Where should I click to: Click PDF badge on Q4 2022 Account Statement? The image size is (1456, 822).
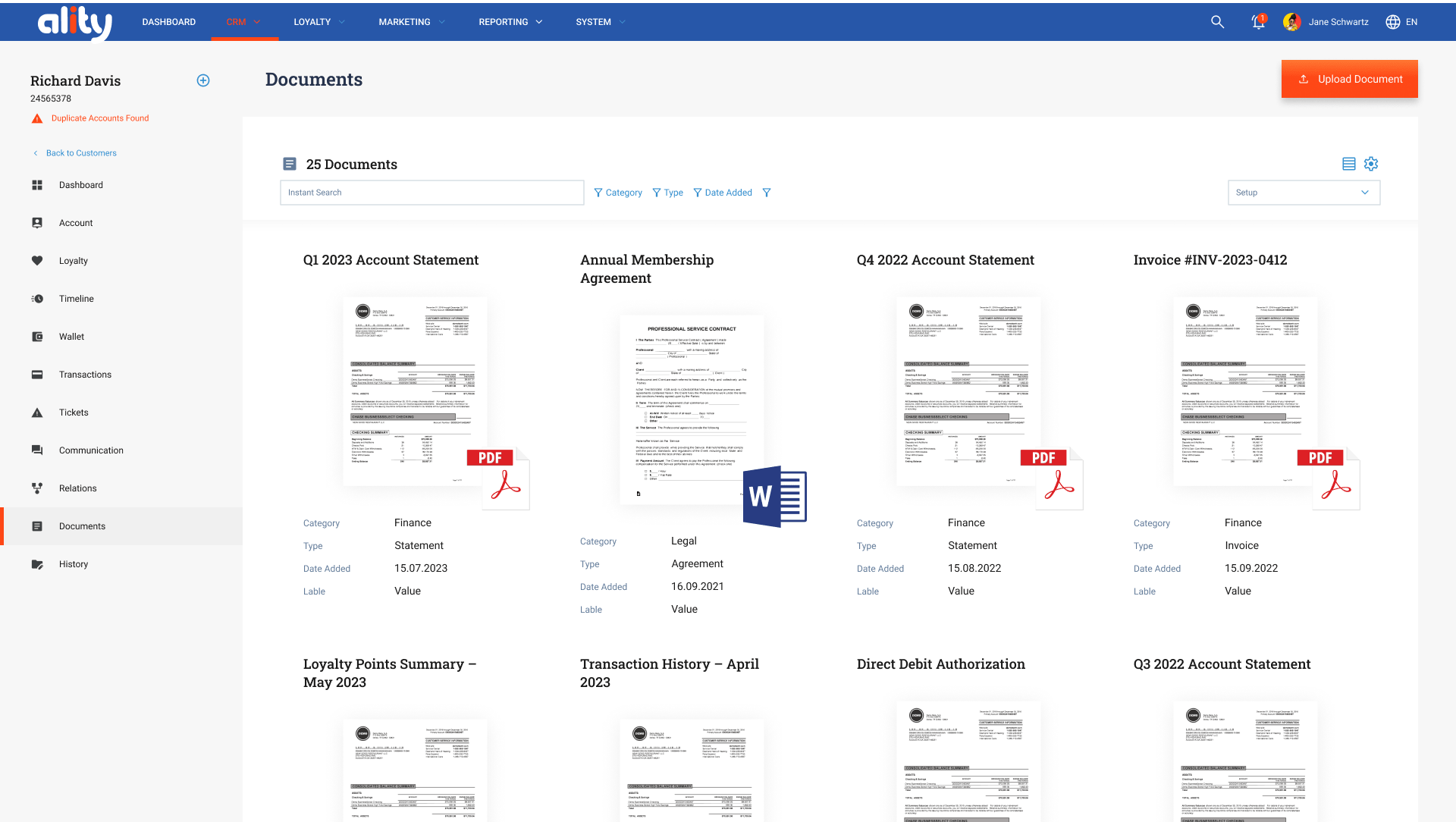click(1052, 478)
